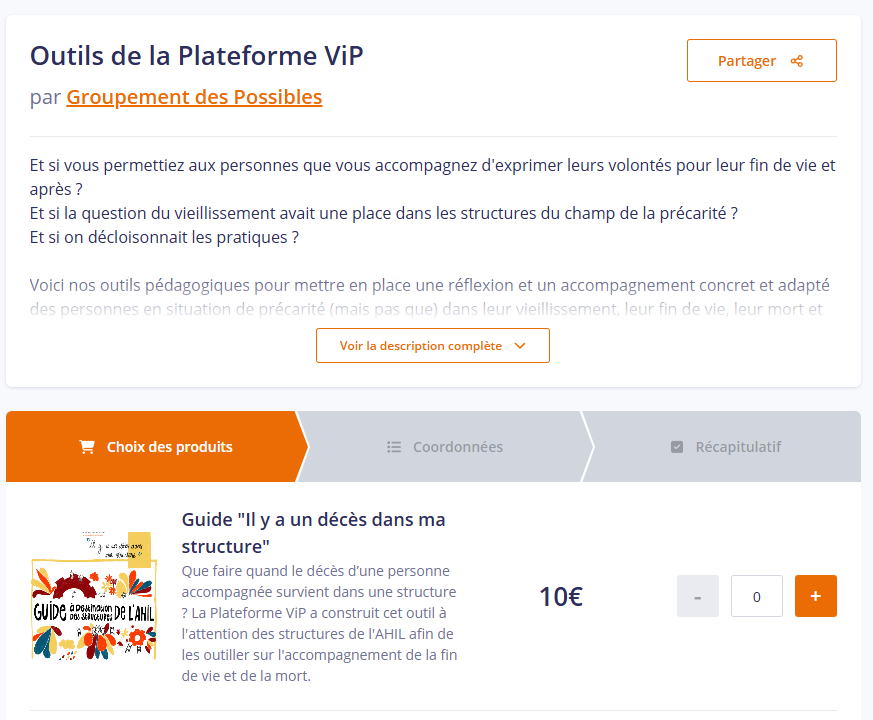Screen dimensions: 873x720
Task: Decrease guide quantity with minus button
Action: [x=698, y=596]
